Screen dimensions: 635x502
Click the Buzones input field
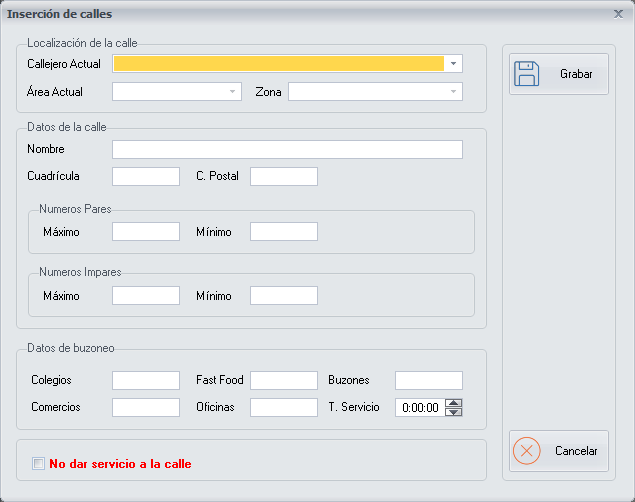(x=429, y=380)
